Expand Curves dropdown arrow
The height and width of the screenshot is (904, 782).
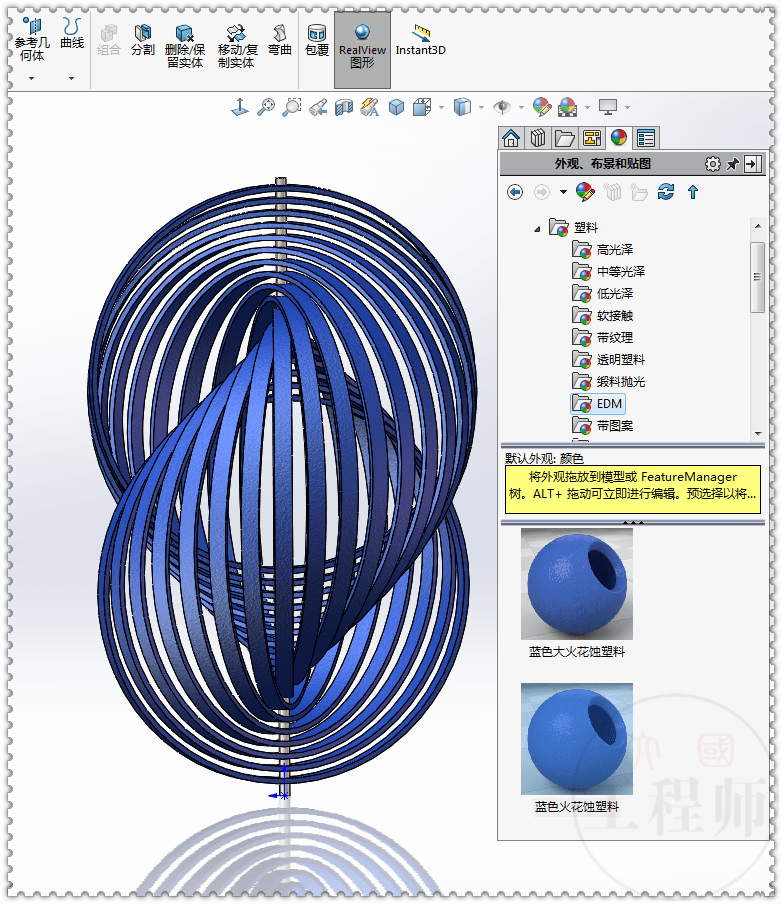pyautogui.click(x=72, y=78)
